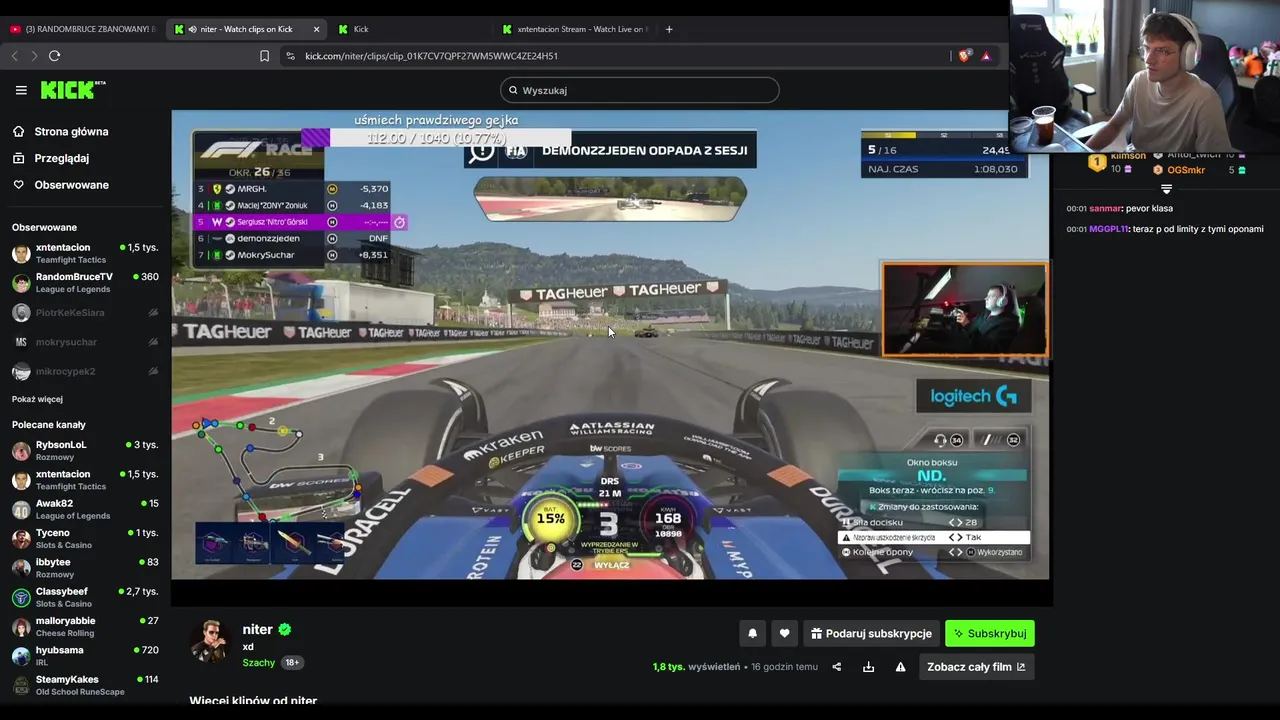Go back in browser history
The image size is (1280, 720).
(x=15, y=56)
